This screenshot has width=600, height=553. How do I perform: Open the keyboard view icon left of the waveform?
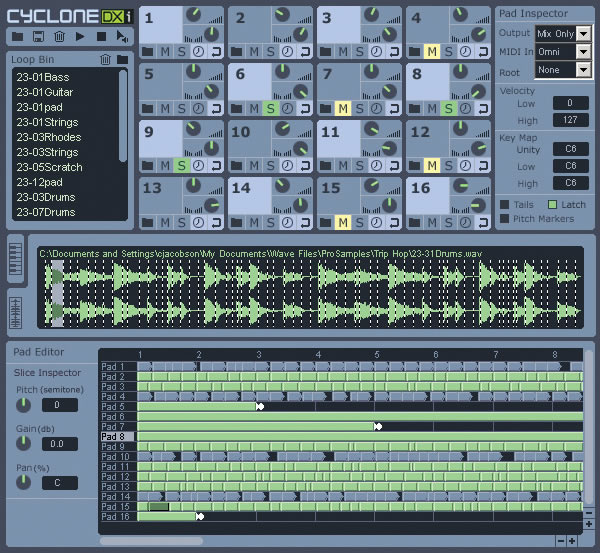click(x=15, y=259)
